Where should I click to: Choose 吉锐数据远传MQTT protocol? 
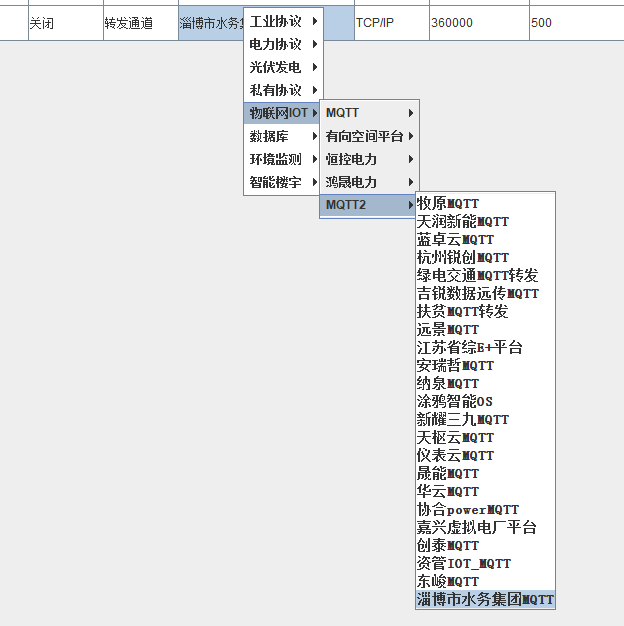click(485, 293)
